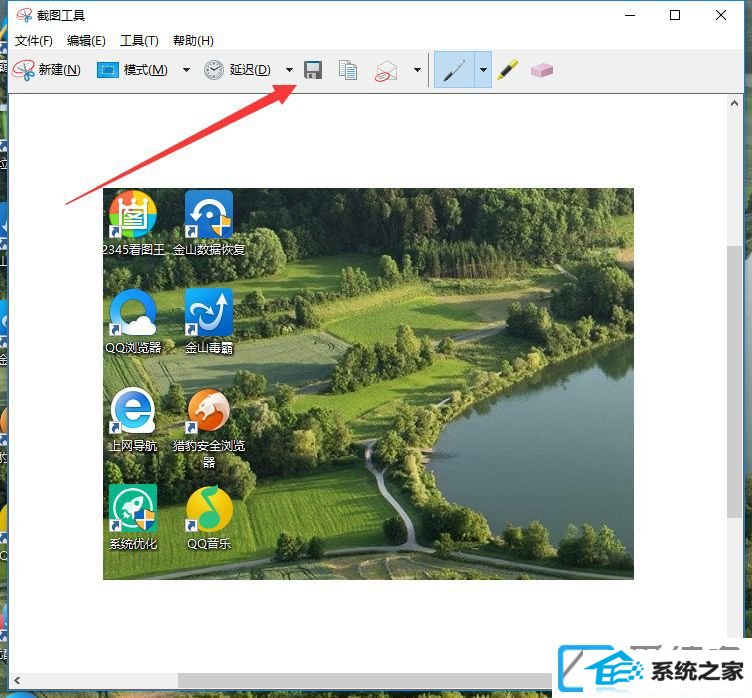Click the Save snip floppy disk icon
This screenshot has height=698, width=752.
click(x=313, y=70)
